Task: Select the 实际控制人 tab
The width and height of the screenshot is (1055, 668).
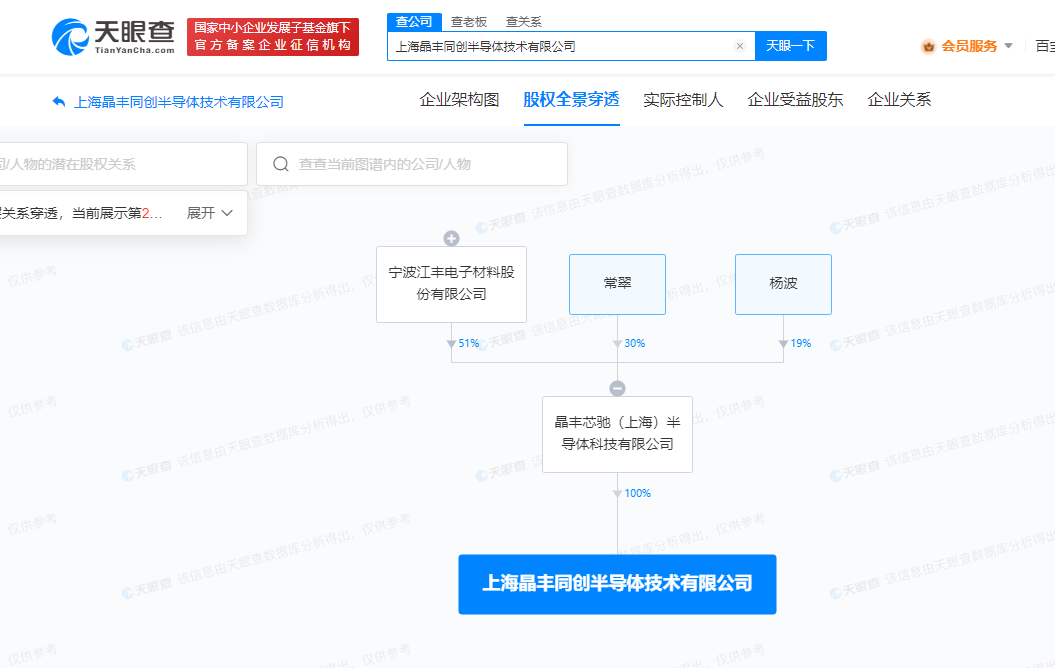Action: pos(683,100)
